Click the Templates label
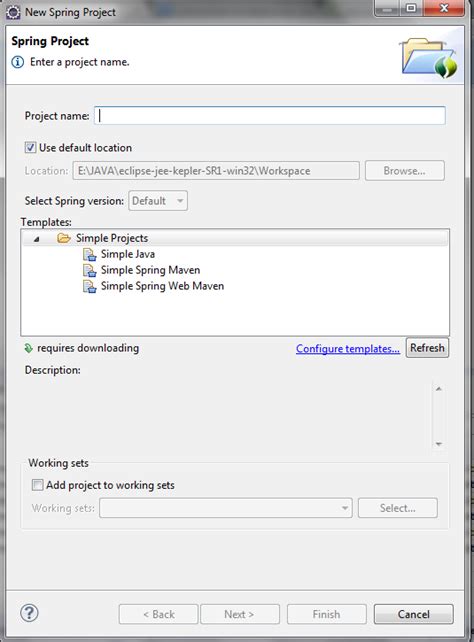This screenshot has width=474, height=642. point(46,222)
